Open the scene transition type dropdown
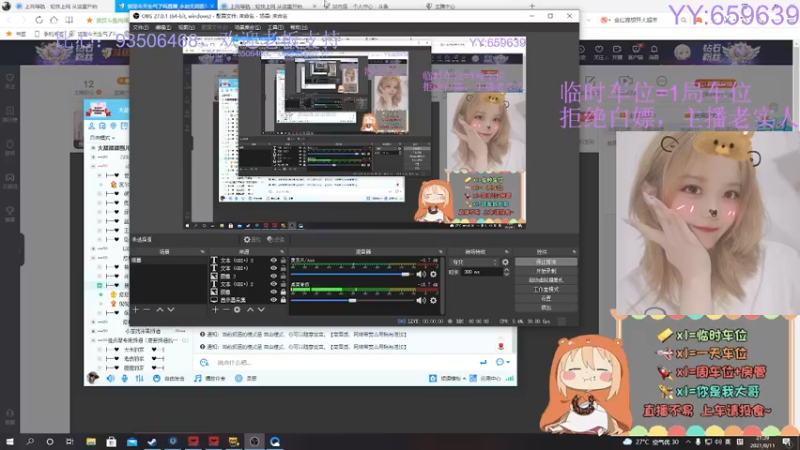 pos(474,262)
